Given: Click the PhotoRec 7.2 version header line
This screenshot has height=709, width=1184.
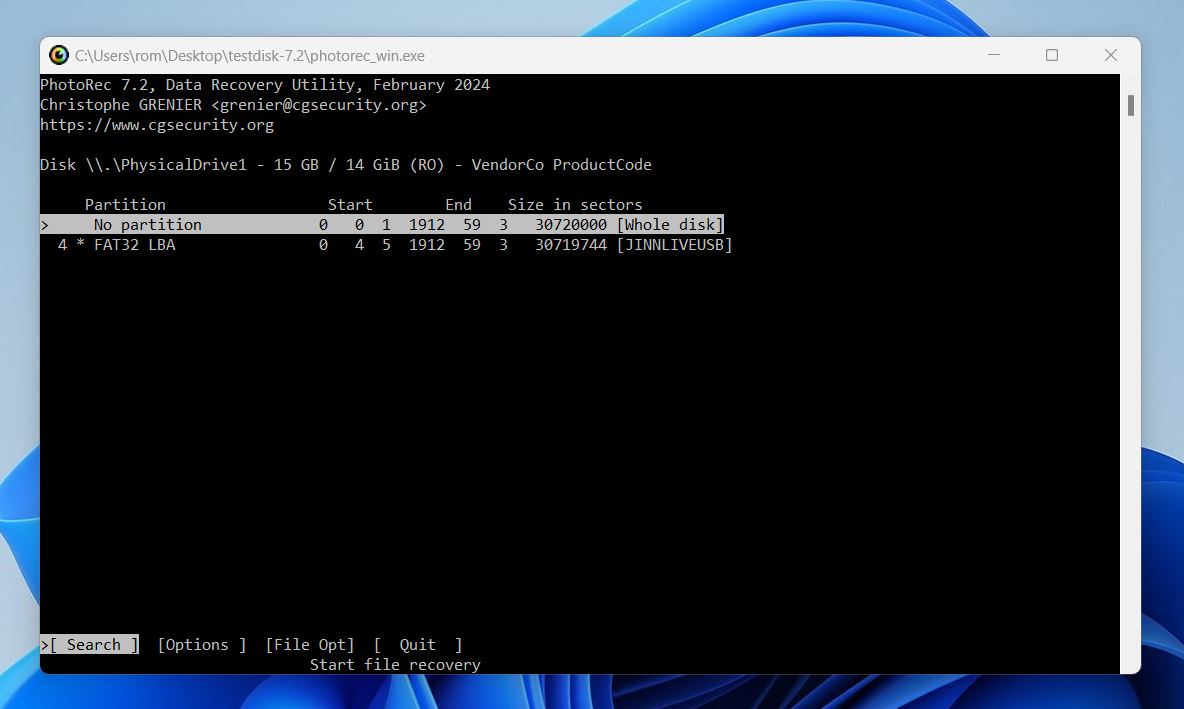Looking at the screenshot, I should tap(265, 85).
